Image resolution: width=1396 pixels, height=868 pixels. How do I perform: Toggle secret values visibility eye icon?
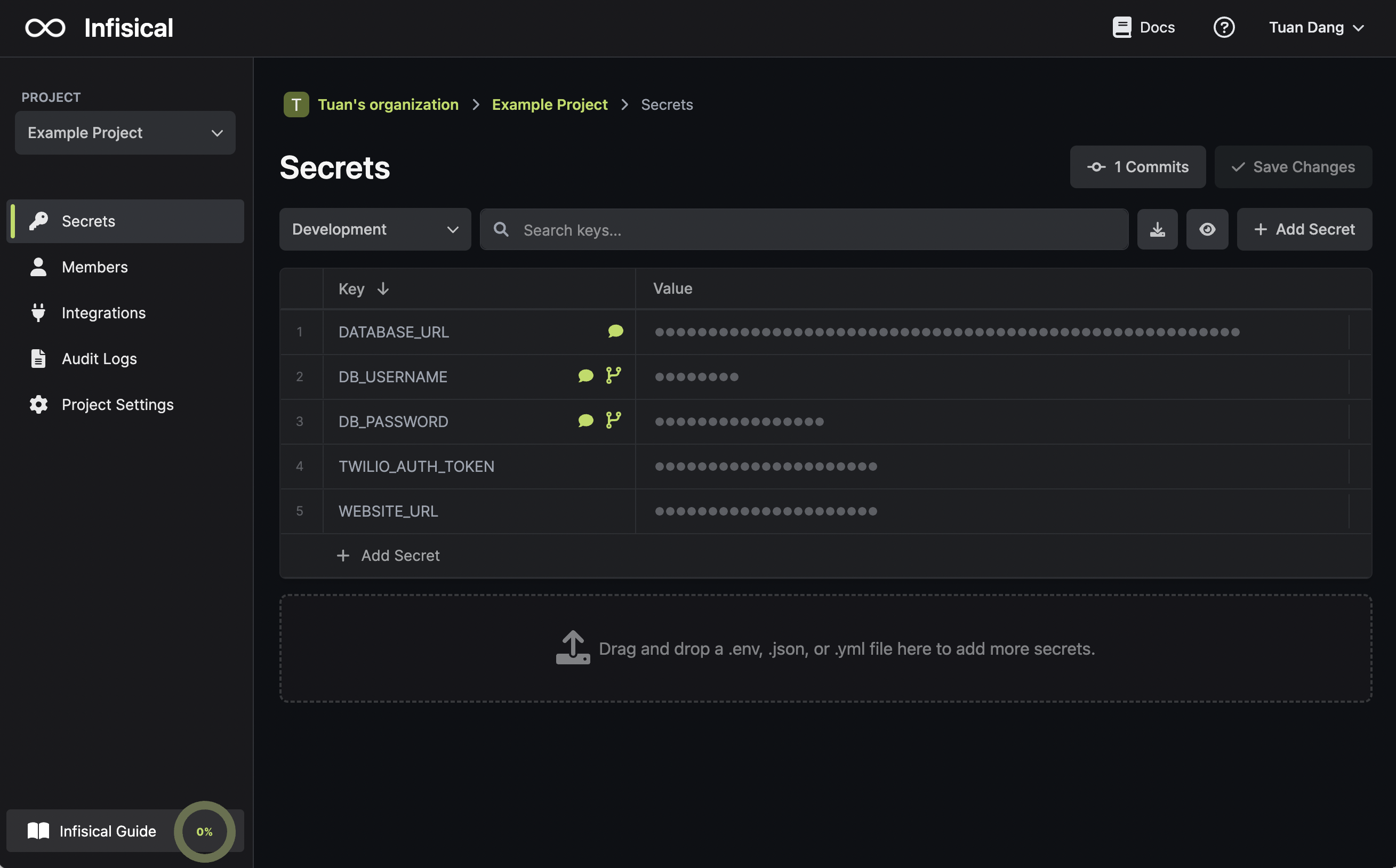pyautogui.click(x=1207, y=230)
